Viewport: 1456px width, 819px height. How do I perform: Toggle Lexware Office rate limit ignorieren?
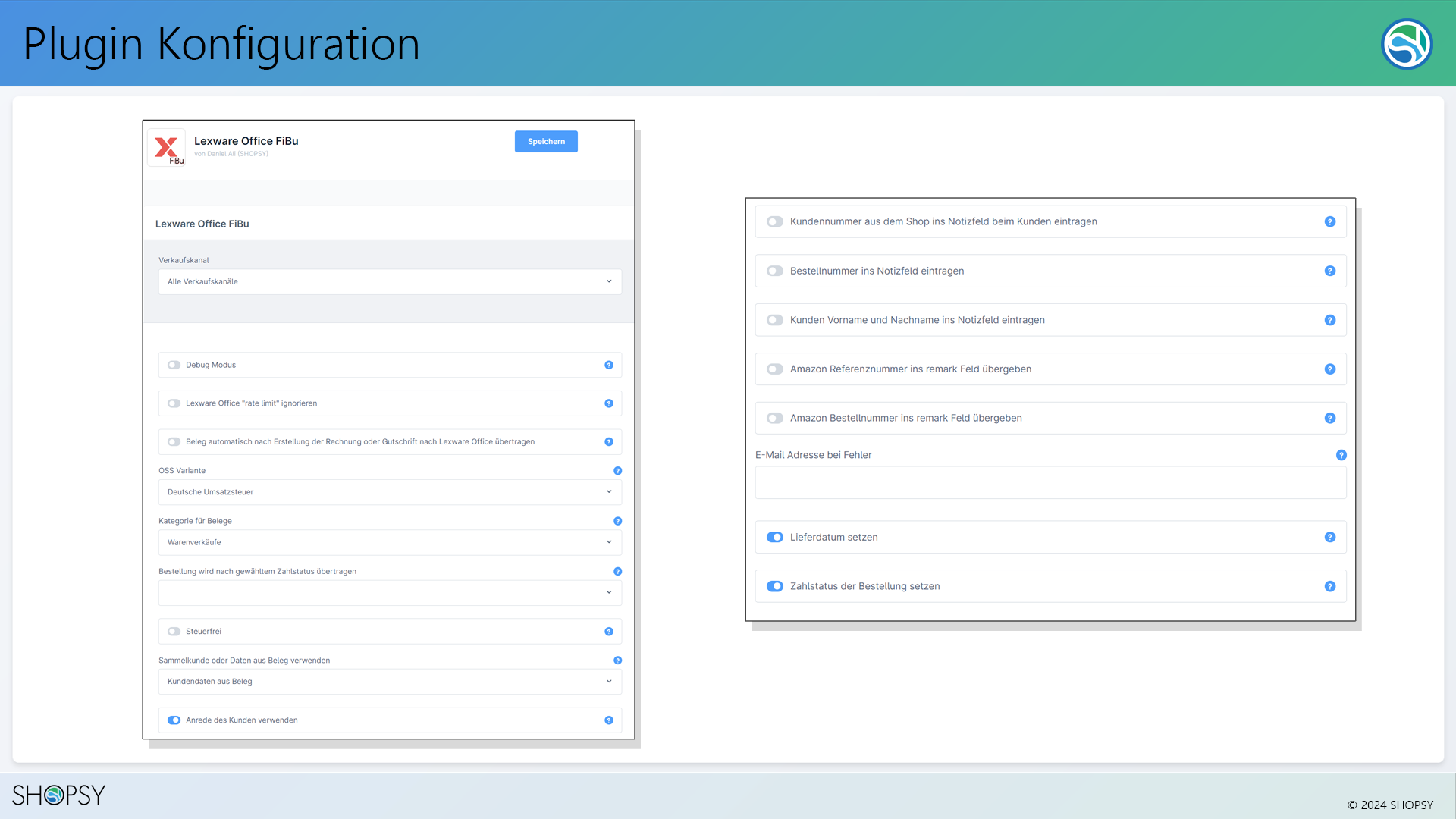pyautogui.click(x=174, y=403)
